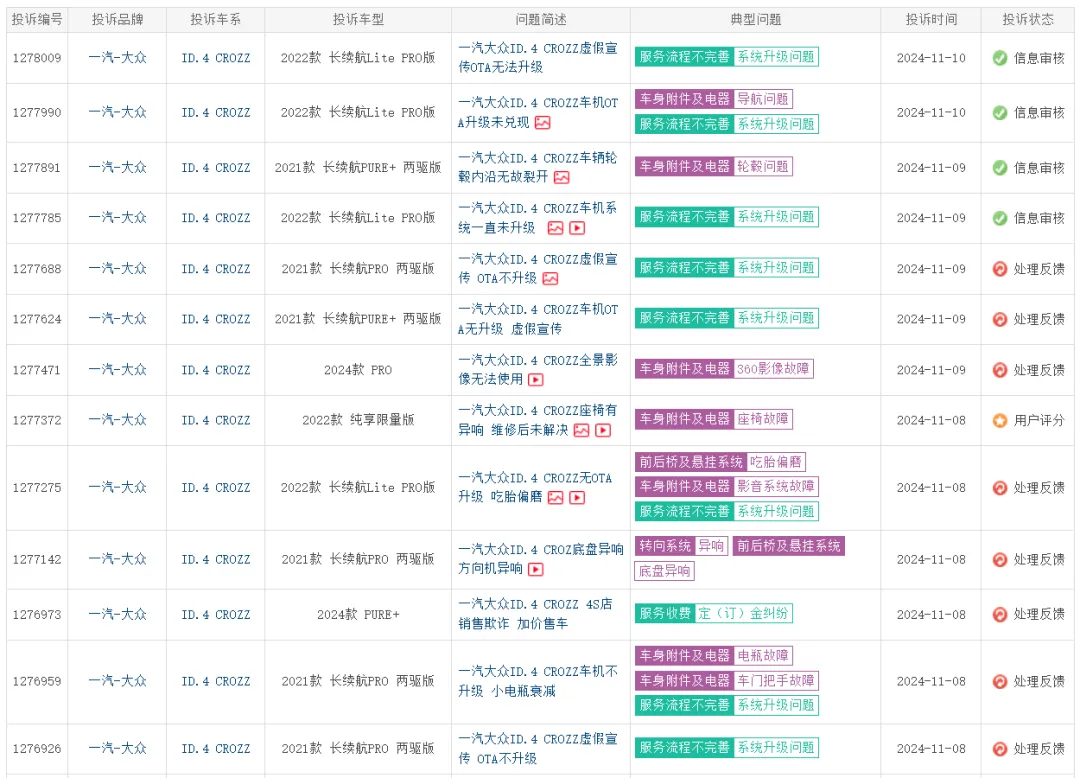Image resolution: width=1080 pixels, height=778 pixels.
Task: Open image attachment icon for complaint 1277990
Action: tap(543, 123)
